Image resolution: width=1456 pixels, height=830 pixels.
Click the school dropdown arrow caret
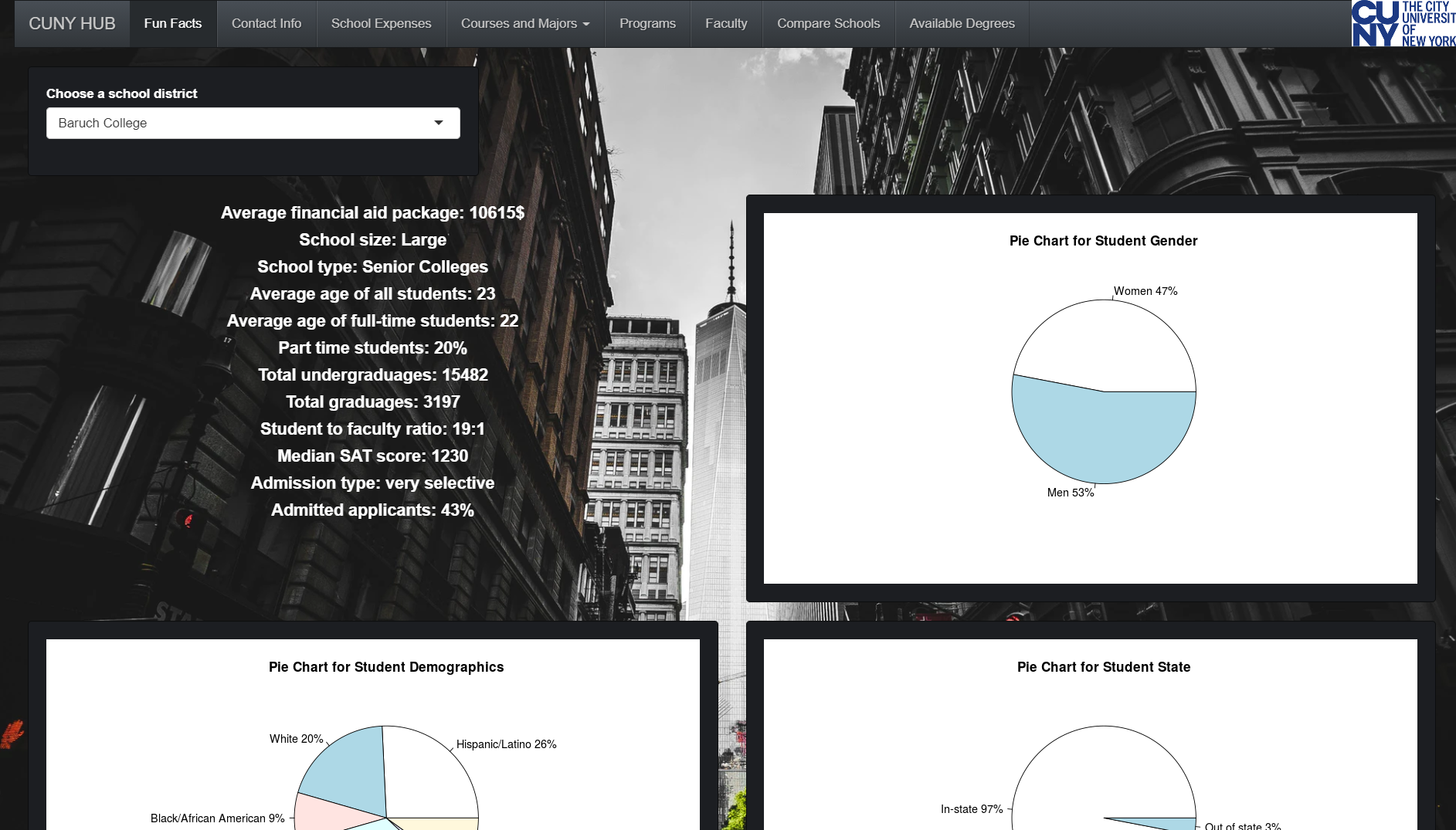tap(439, 123)
